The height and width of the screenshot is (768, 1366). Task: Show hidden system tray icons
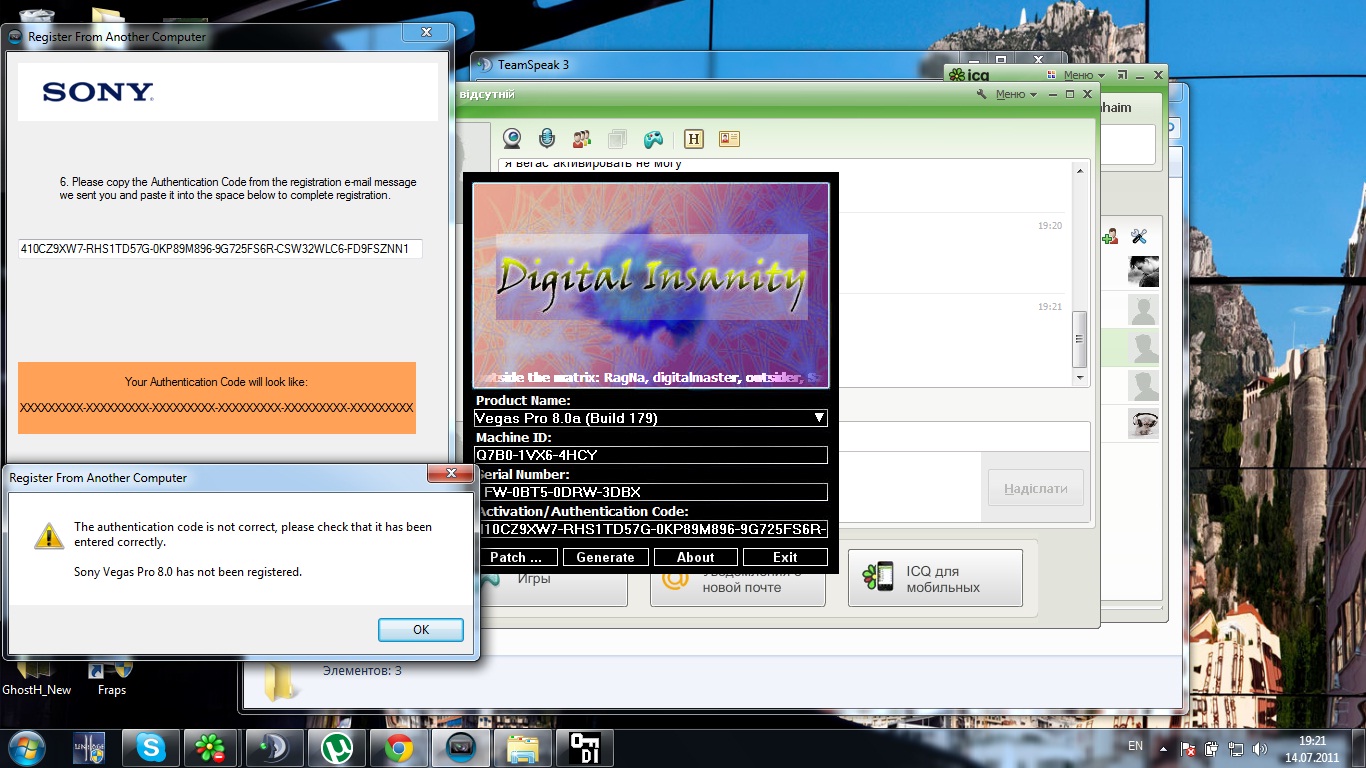[1162, 747]
